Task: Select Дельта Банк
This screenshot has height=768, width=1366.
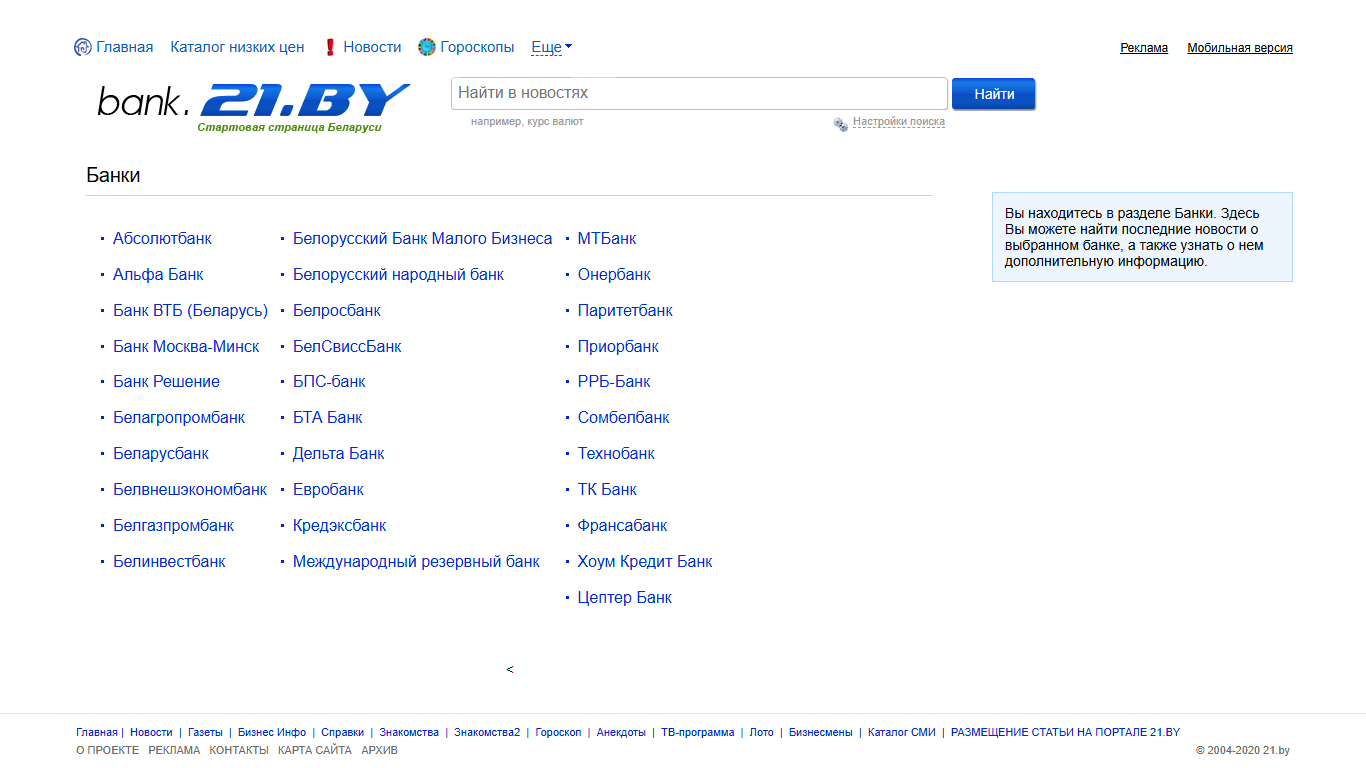Action: pos(338,454)
